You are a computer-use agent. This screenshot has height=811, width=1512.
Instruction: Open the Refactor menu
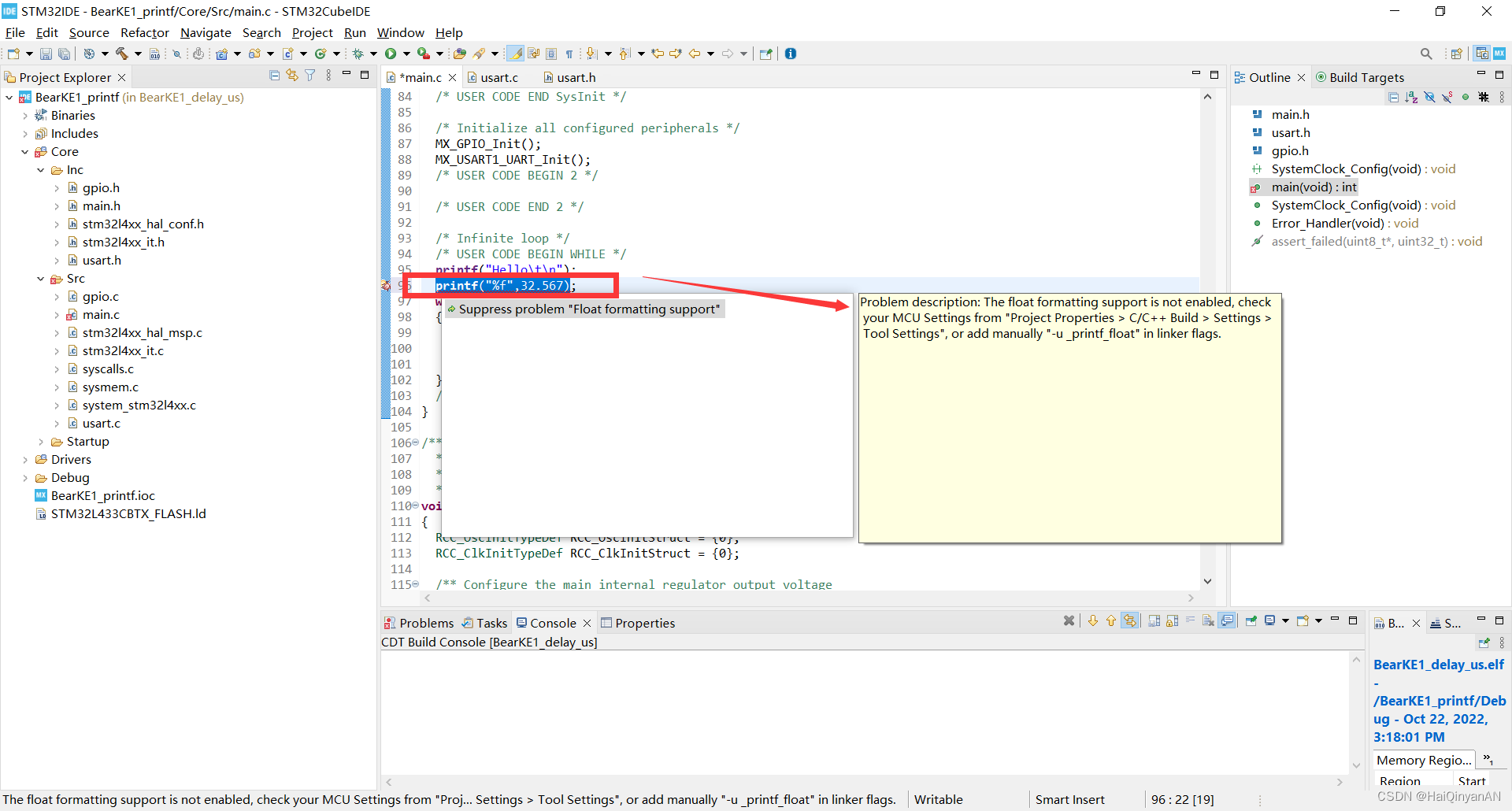145,32
